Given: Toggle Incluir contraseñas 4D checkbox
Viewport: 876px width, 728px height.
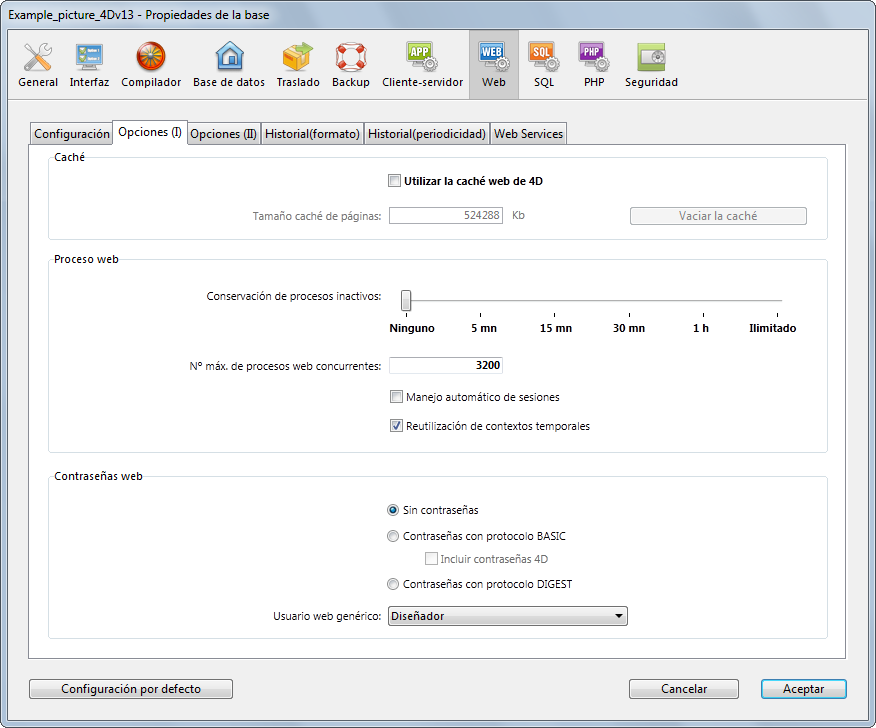Looking at the screenshot, I should 431,559.
